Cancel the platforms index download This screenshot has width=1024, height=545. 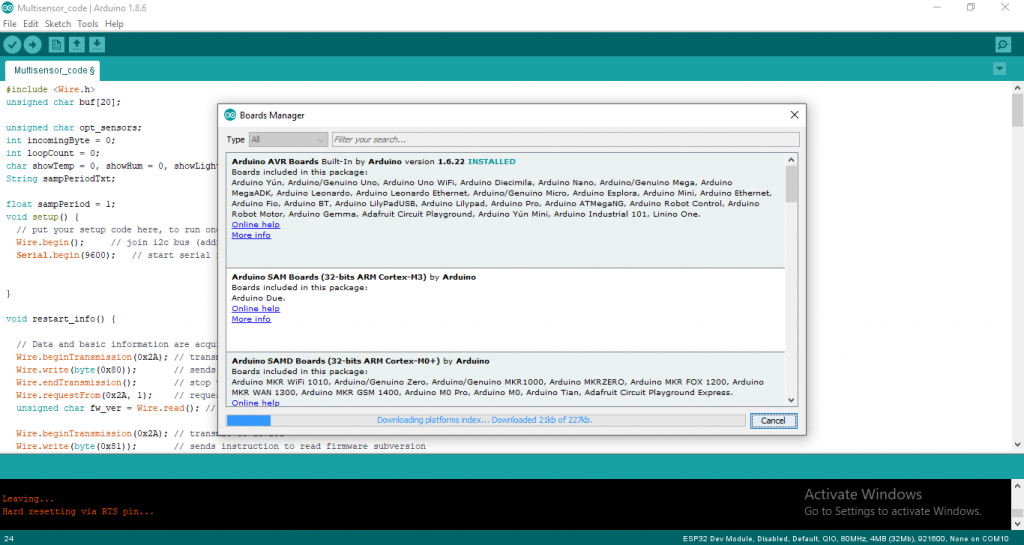tap(773, 420)
